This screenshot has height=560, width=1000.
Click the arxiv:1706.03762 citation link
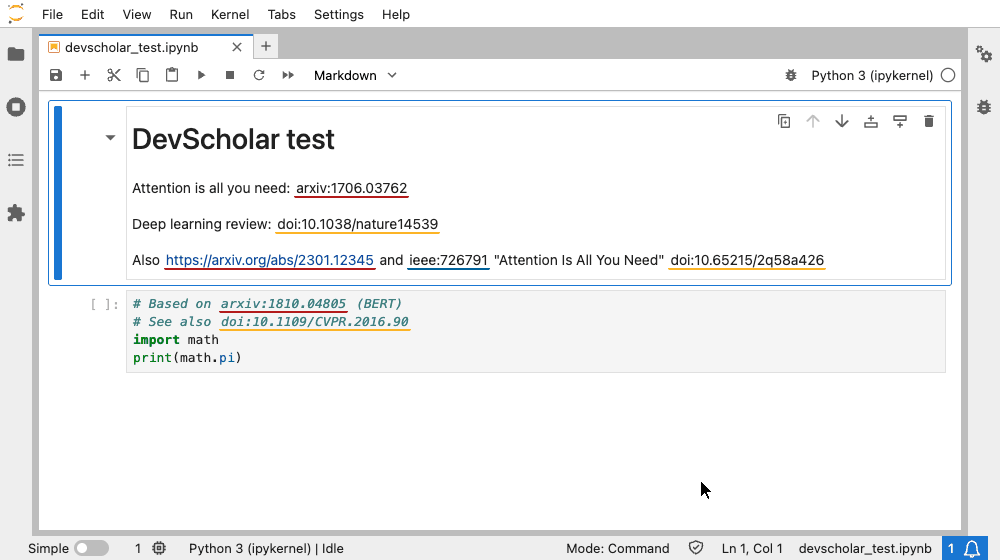pyautogui.click(x=351, y=188)
